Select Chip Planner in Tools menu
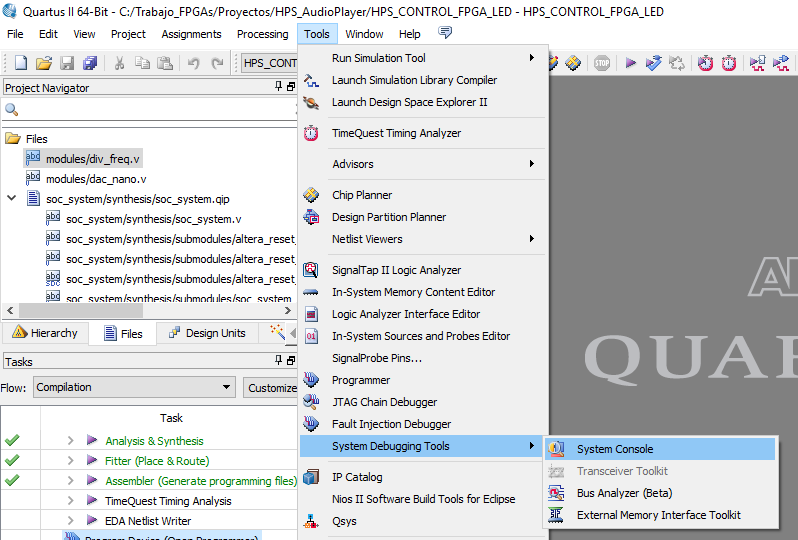This screenshot has width=798, height=540. pyautogui.click(x=423, y=195)
